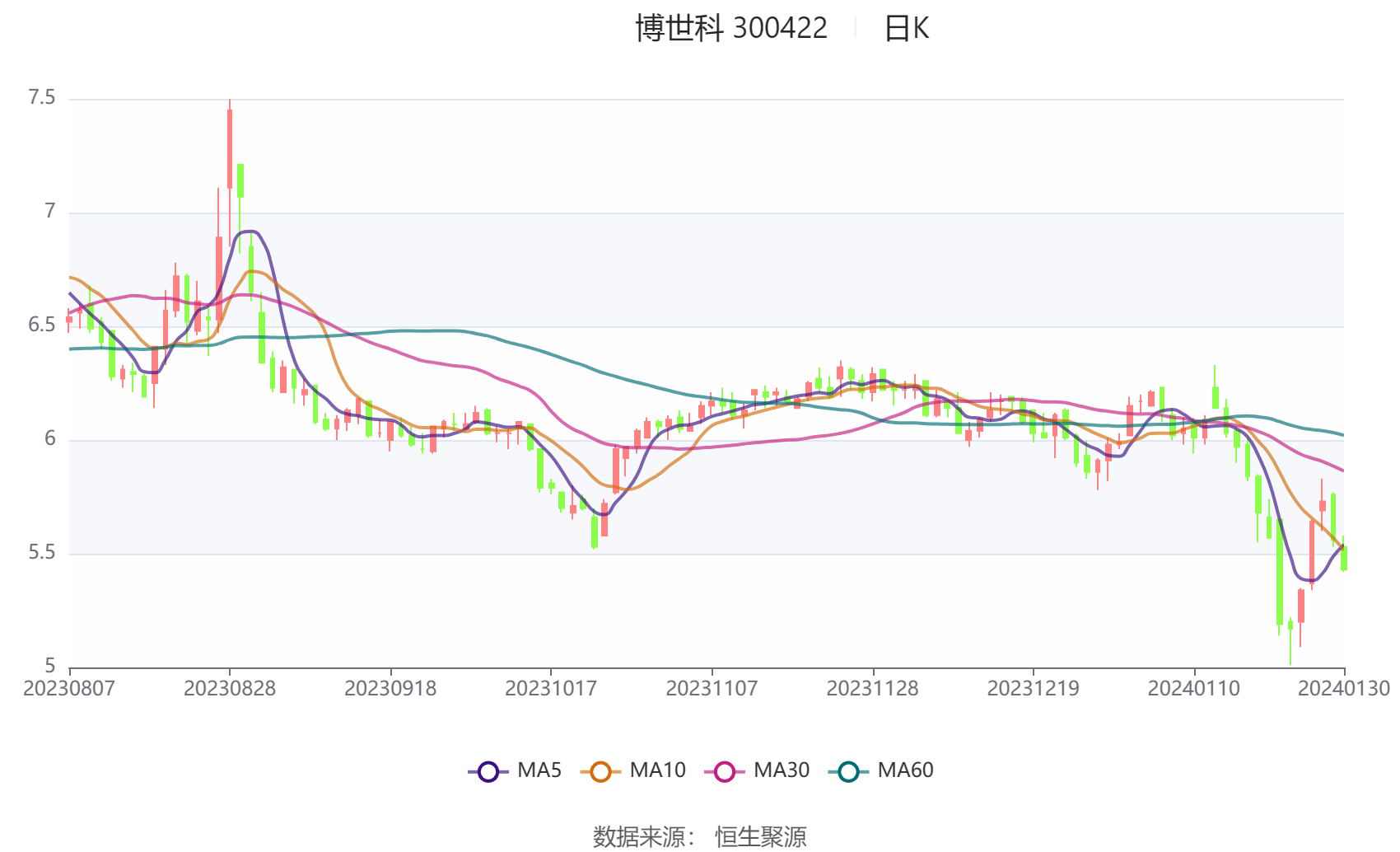Toggle the MA30 legend series
The image size is (1400, 852).
point(757,770)
